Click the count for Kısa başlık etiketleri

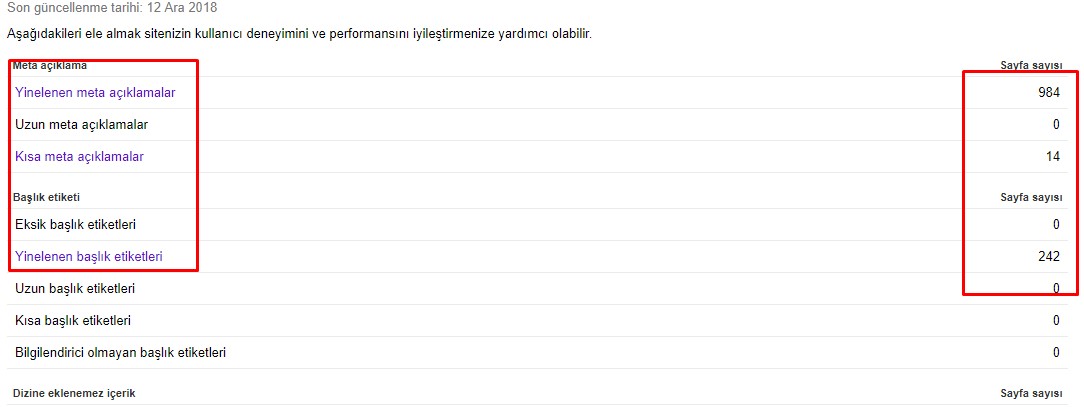click(1056, 321)
